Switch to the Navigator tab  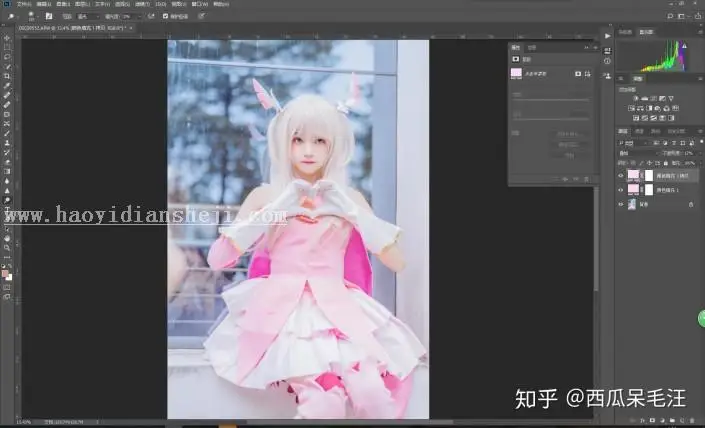coord(625,32)
